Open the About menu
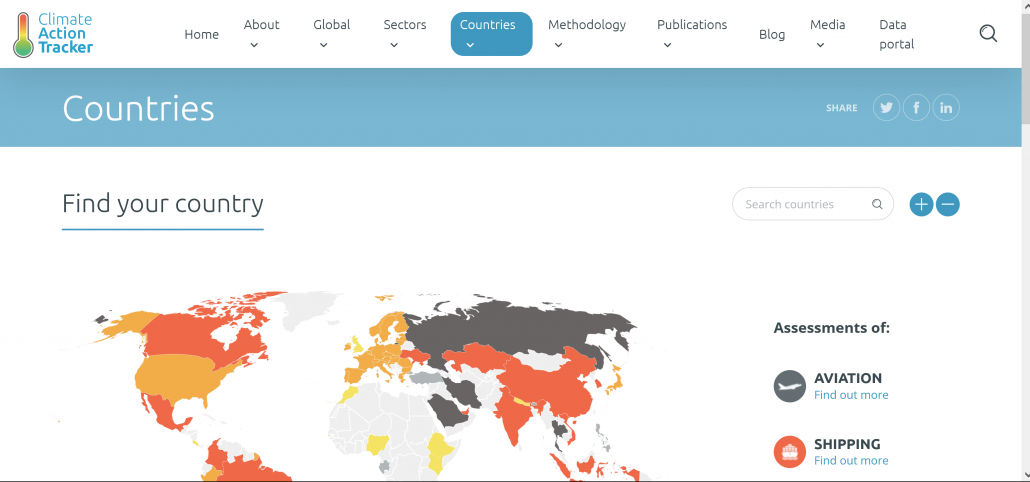The image size is (1030, 482). (x=261, y=24)
